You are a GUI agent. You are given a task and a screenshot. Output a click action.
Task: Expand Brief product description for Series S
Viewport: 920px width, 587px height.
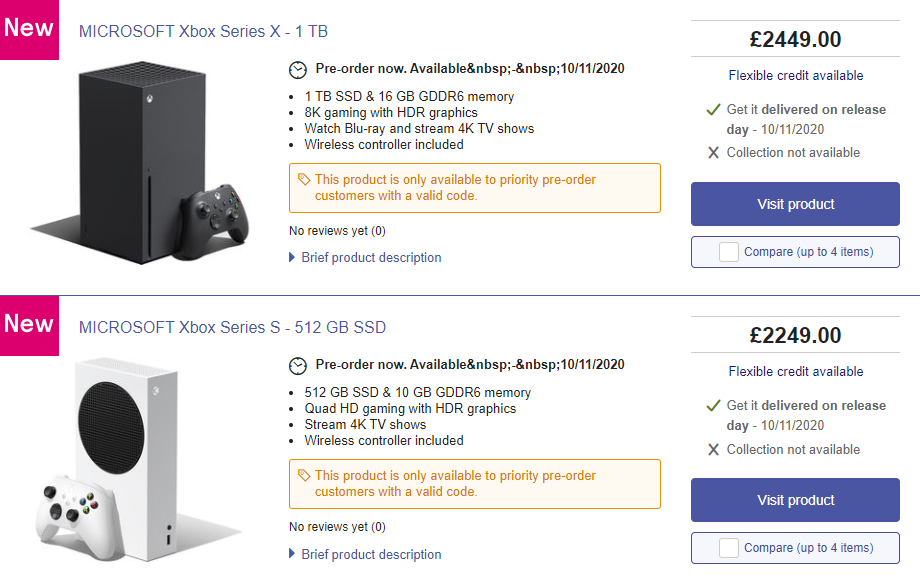pyautogui.click(x=370, y=554)
